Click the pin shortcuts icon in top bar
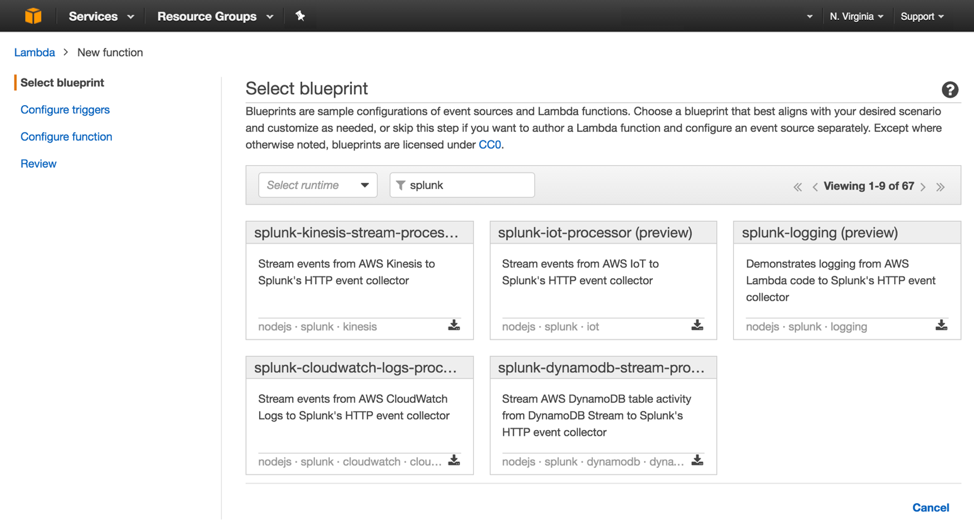Viewport: 974px width, 521px height. point(300,16)
